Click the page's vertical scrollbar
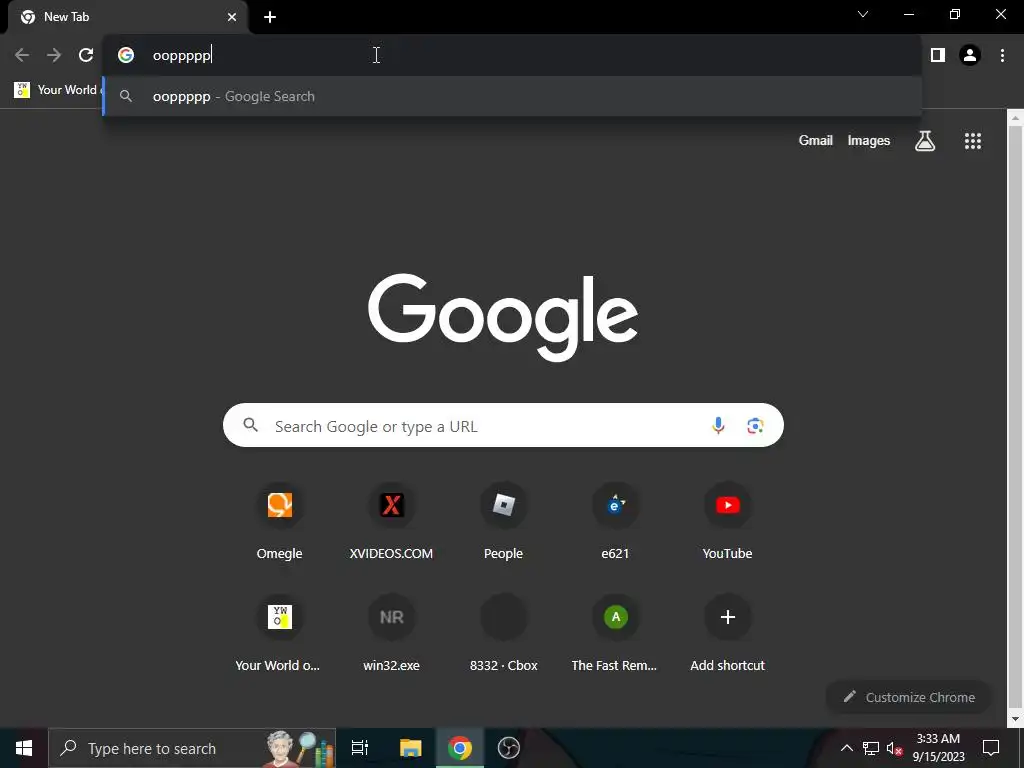 tap(1015, 418)
